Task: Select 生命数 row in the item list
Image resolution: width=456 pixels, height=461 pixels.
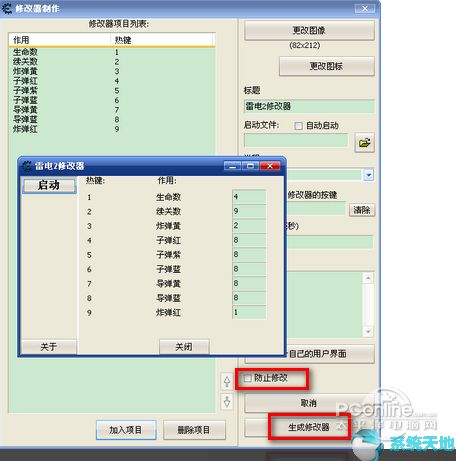Action: (x=112, y=52)
